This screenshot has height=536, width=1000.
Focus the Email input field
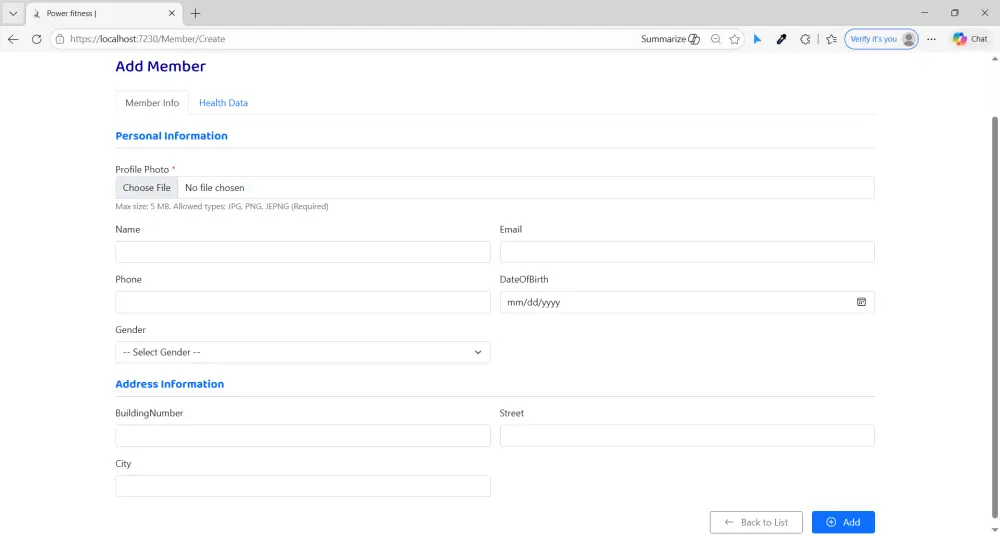pyautogui.click(x=687, y=252)
